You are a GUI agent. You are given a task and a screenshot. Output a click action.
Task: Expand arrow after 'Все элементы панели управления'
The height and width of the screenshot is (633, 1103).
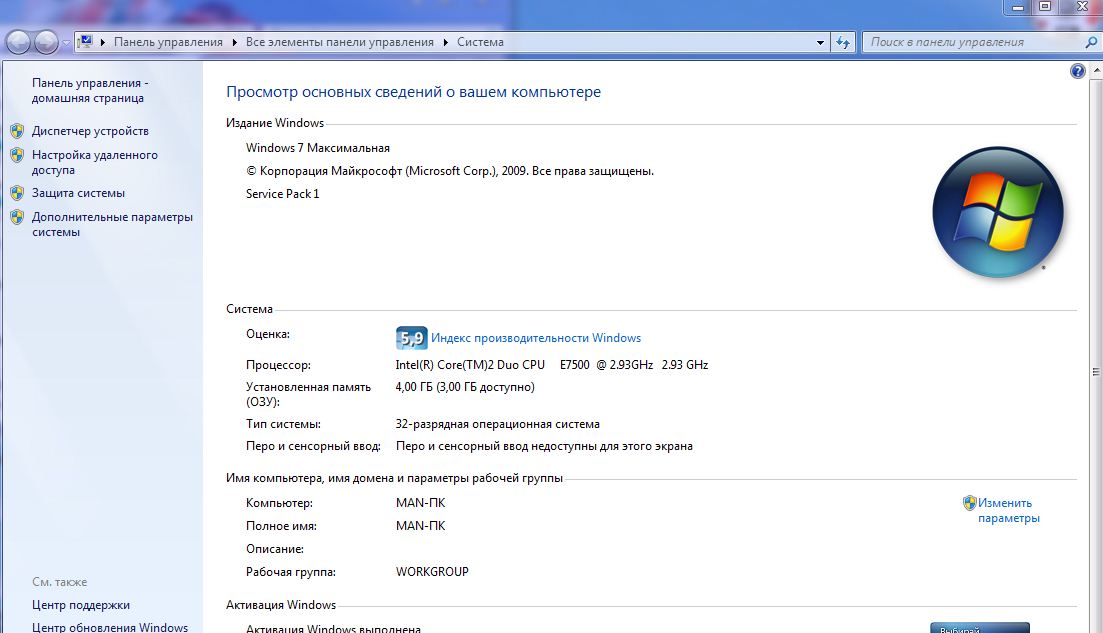pos(446,42)
